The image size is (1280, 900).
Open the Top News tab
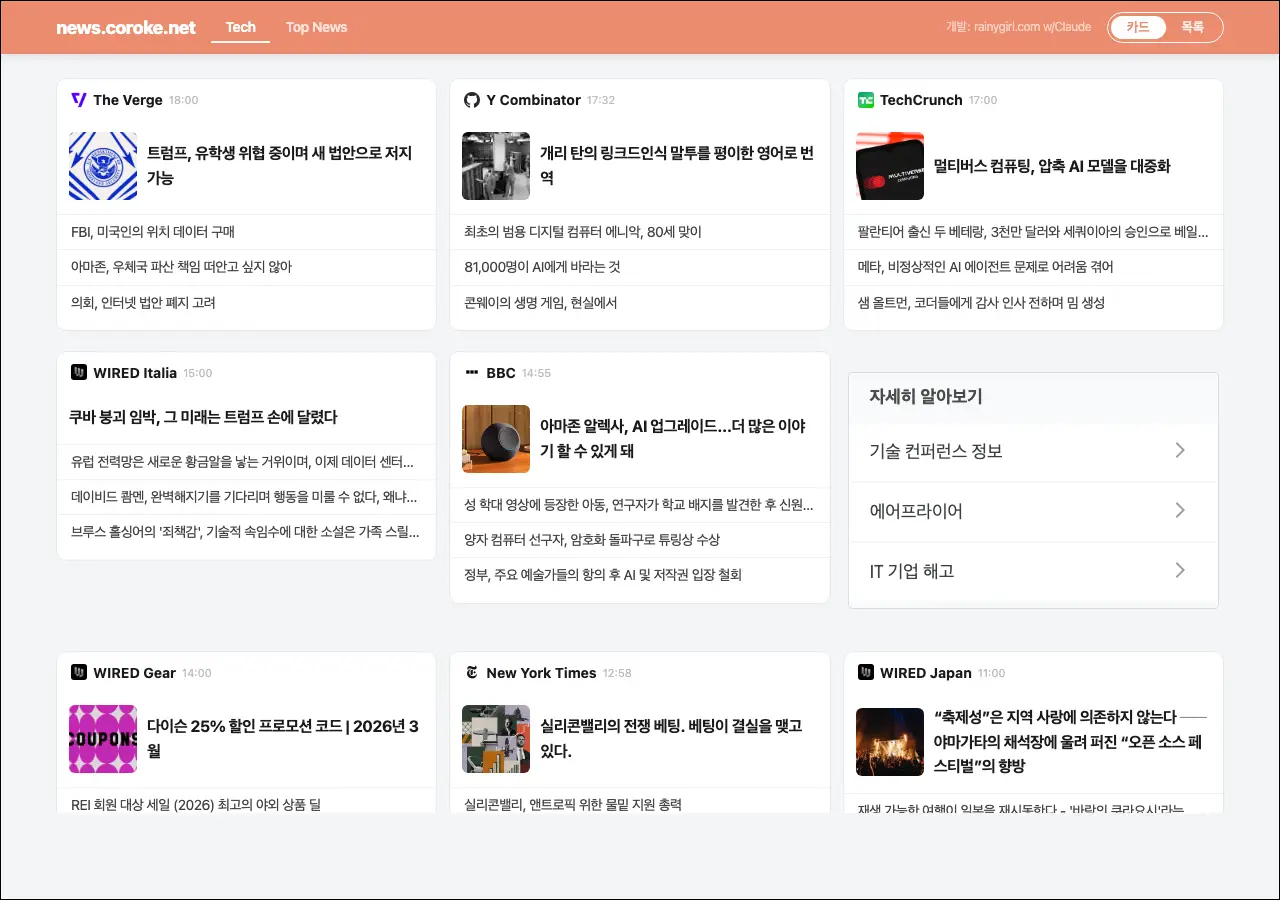click(x=316, y=28)
